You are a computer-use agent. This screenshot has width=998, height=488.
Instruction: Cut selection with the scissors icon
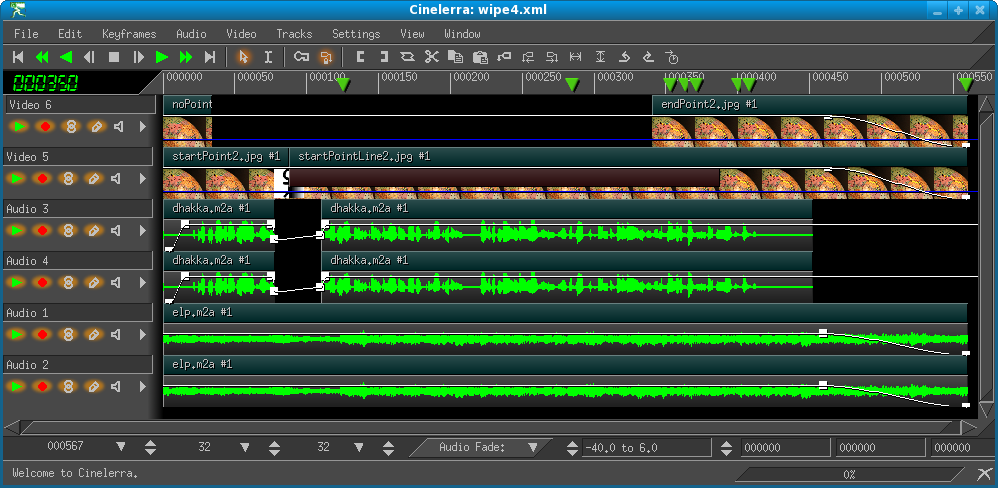tap(432, 57)
